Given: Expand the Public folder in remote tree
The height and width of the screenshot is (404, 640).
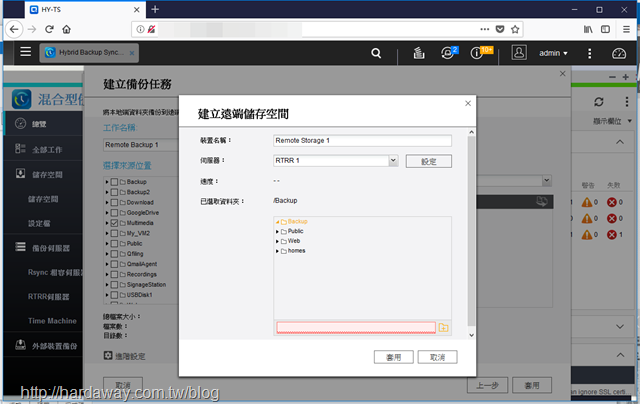Looking at the screenshot, I should (x=278, y=231).
